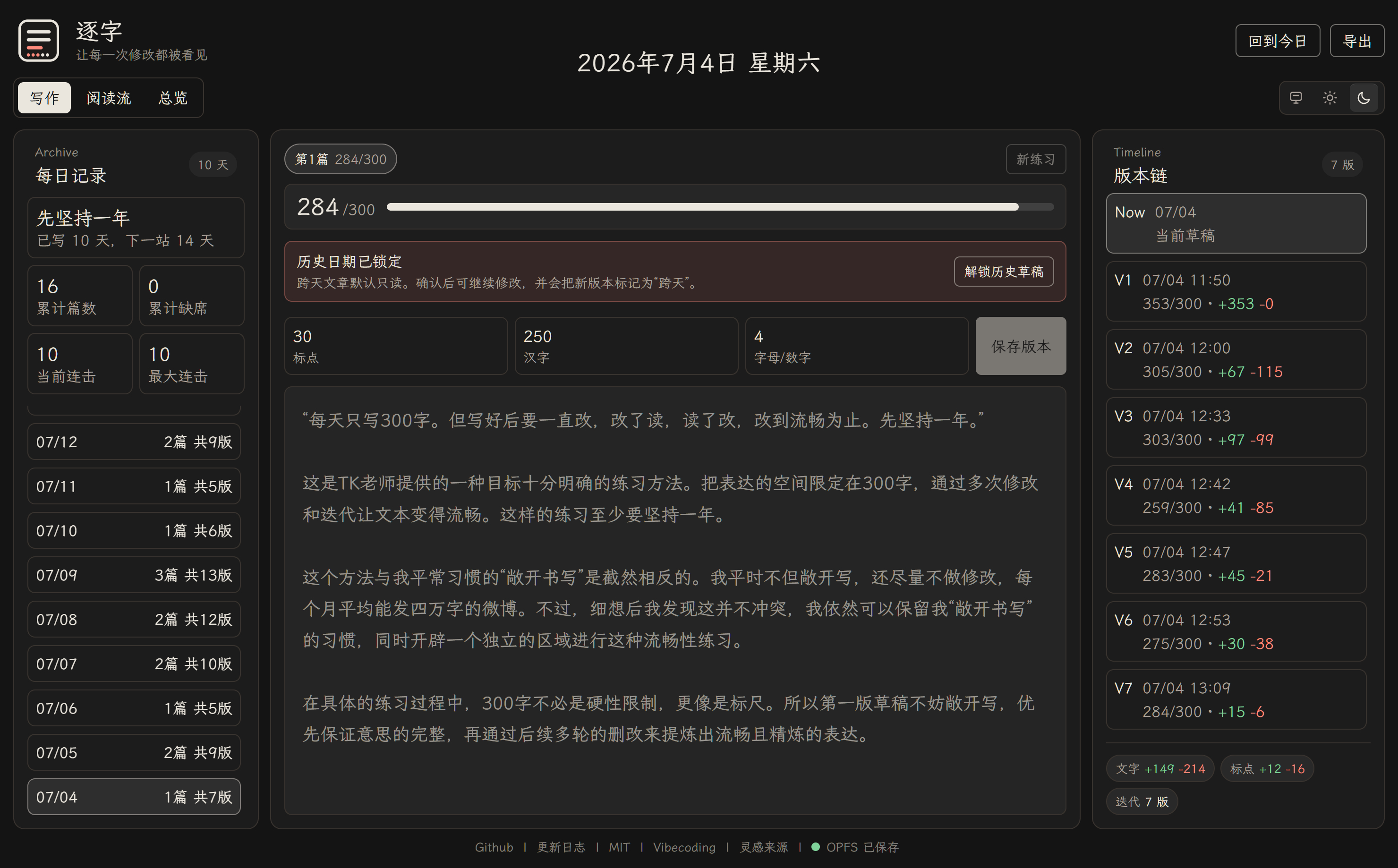The width and height of the screenshot is (1398, 868).
Task: Click the 逐字 app logo icon
Action: [38, 41]
